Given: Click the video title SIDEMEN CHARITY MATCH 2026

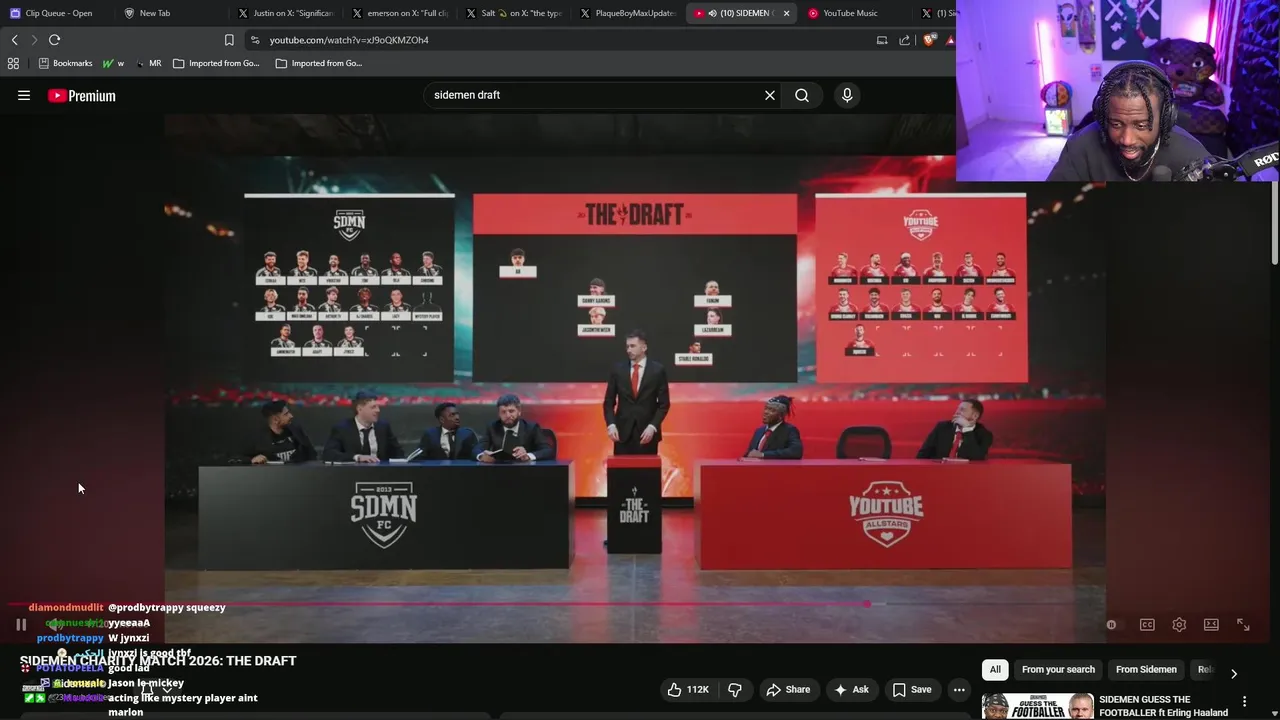Looking at the screenshot, I should 158,661.
